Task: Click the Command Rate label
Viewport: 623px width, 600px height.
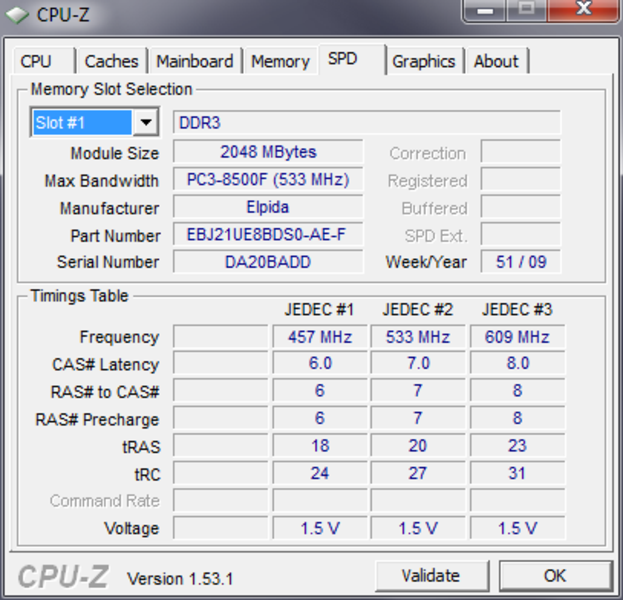Action: click(105, 501)
